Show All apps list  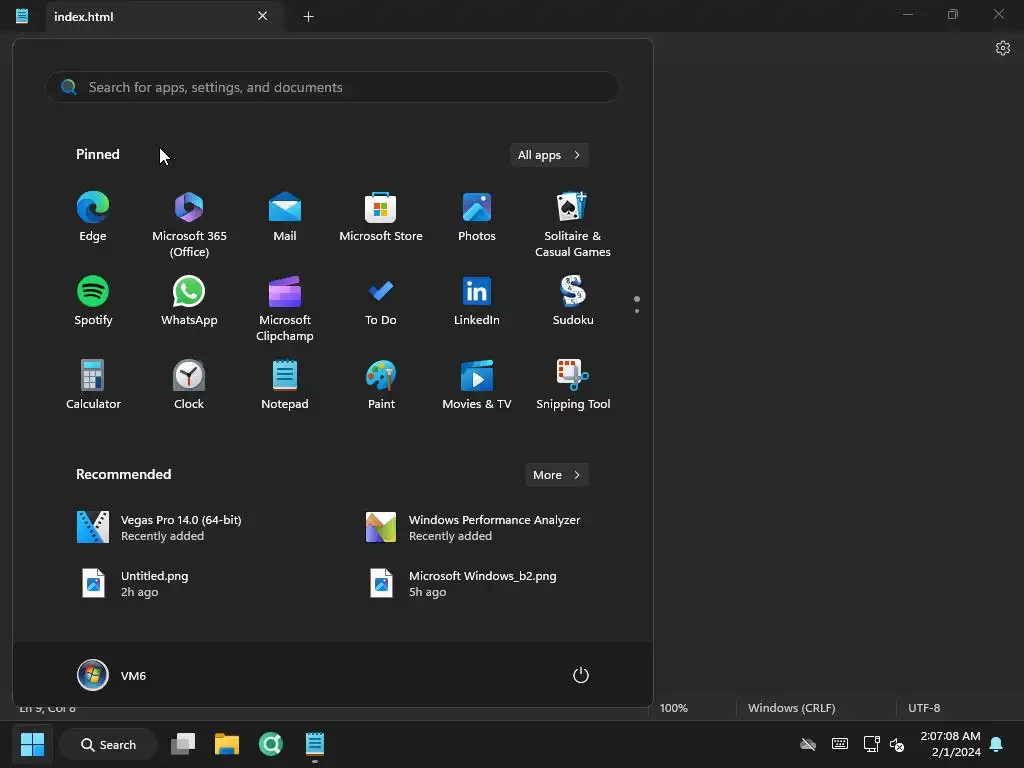pyautogui.click(x=549, y=155)
